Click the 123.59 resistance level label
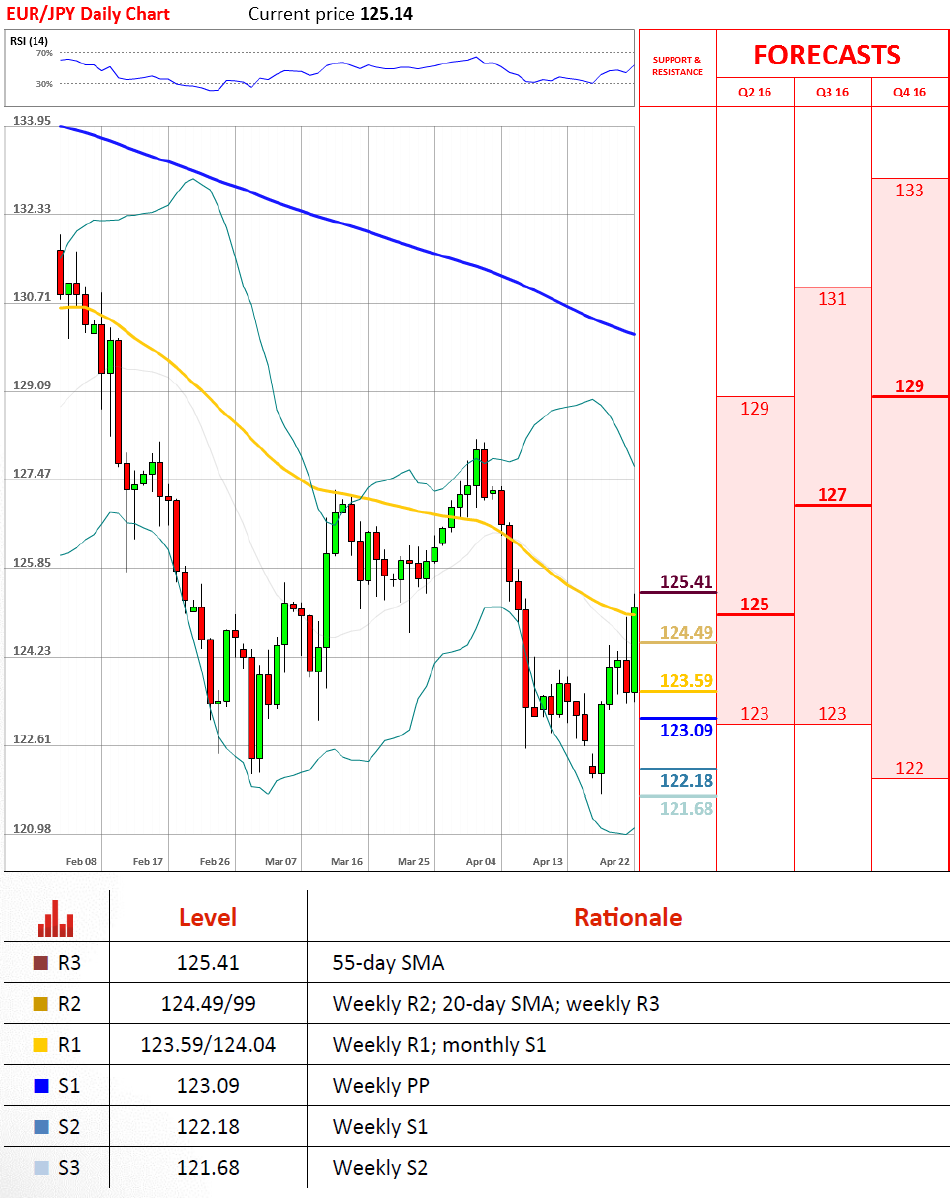952x1198 pixels. click(x=686, y=681)
